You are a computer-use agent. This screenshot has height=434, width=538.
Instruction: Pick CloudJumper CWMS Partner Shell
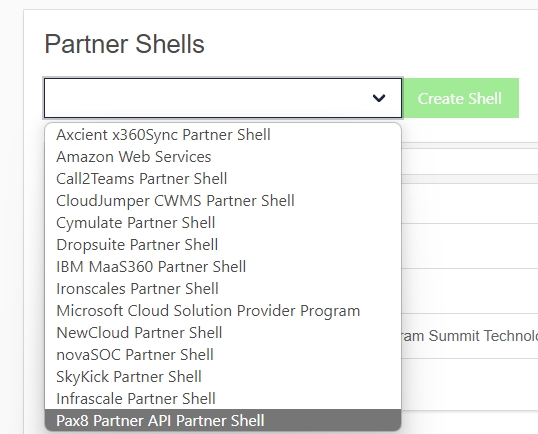pyautogui.click(x=223, y=200)
